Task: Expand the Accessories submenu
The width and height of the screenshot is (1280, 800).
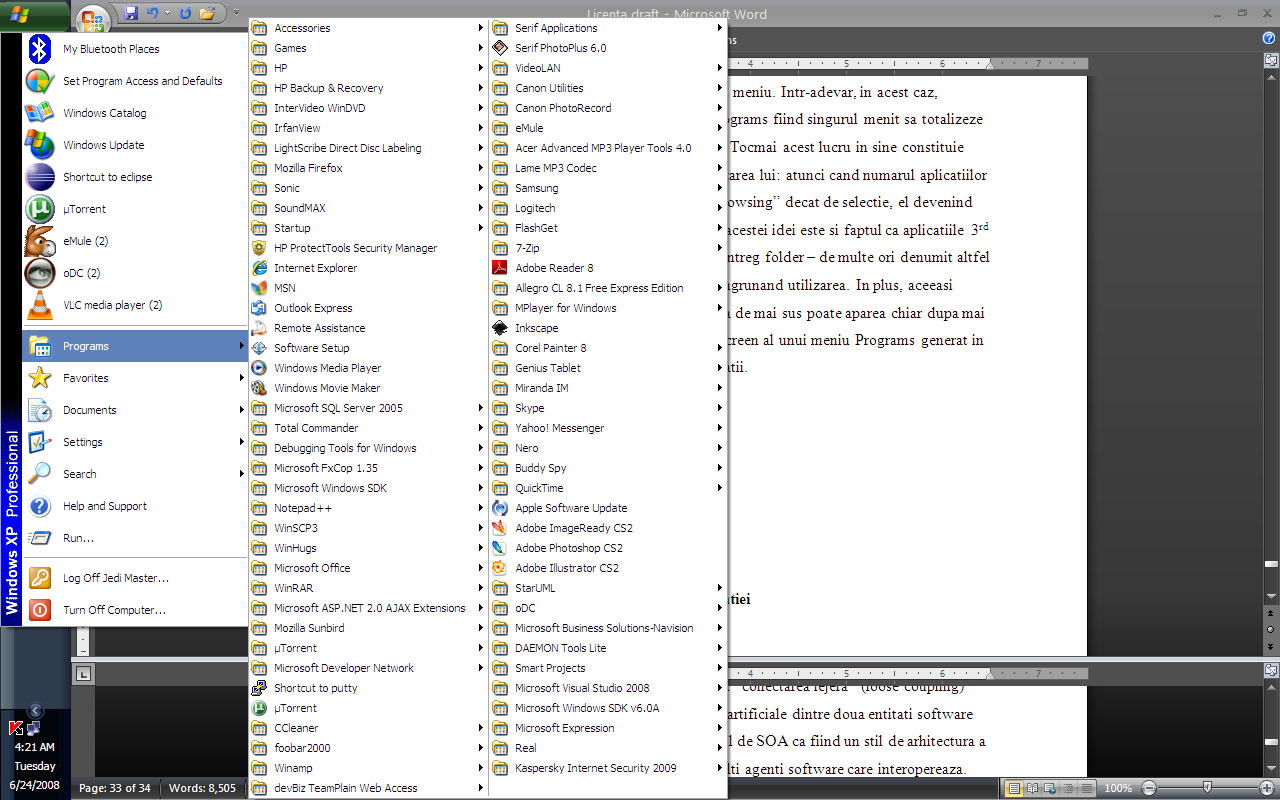Action: (x=368, y=28)
